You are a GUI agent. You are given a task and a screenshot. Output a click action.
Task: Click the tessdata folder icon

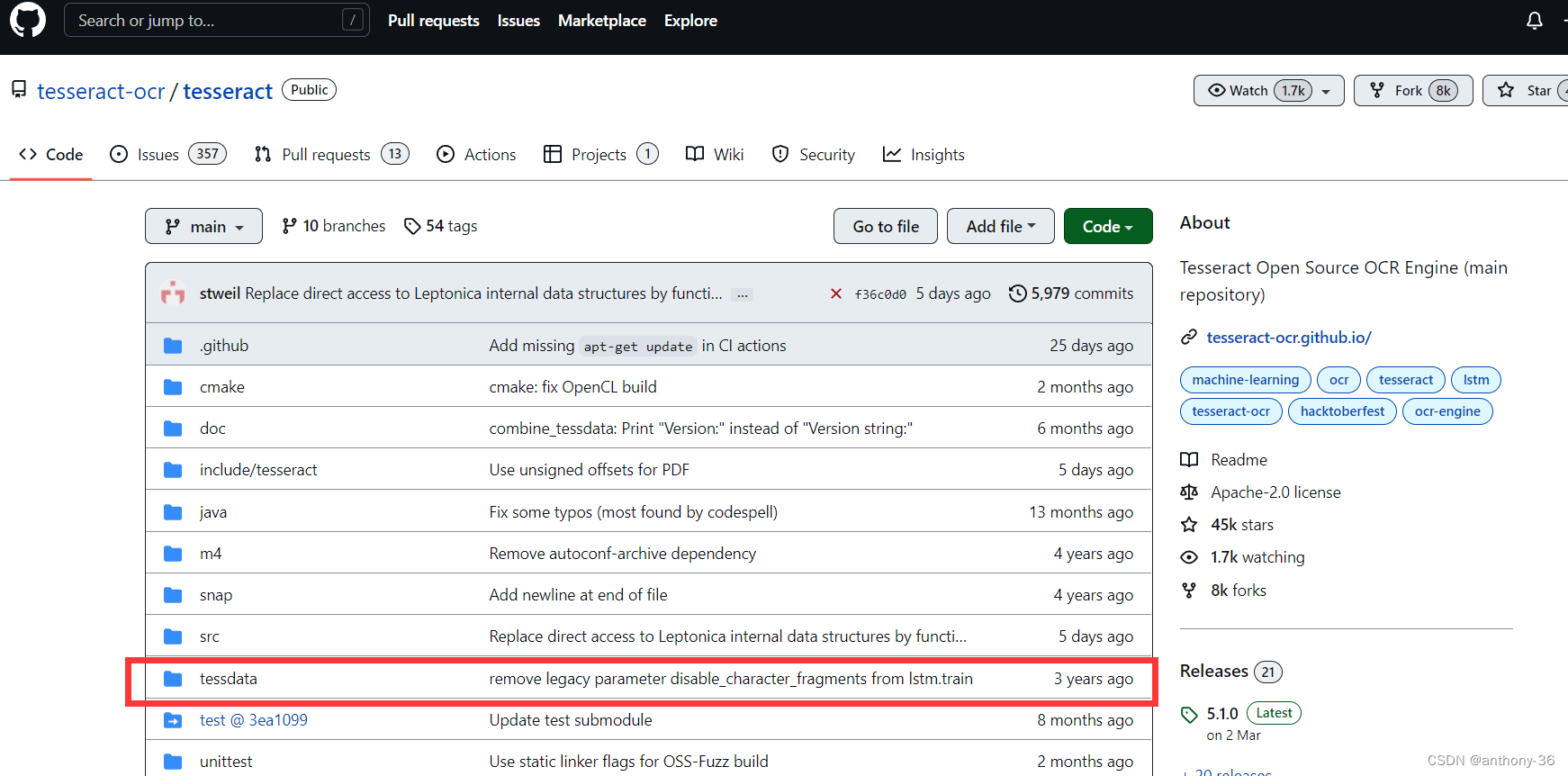(x=173, y=679)
